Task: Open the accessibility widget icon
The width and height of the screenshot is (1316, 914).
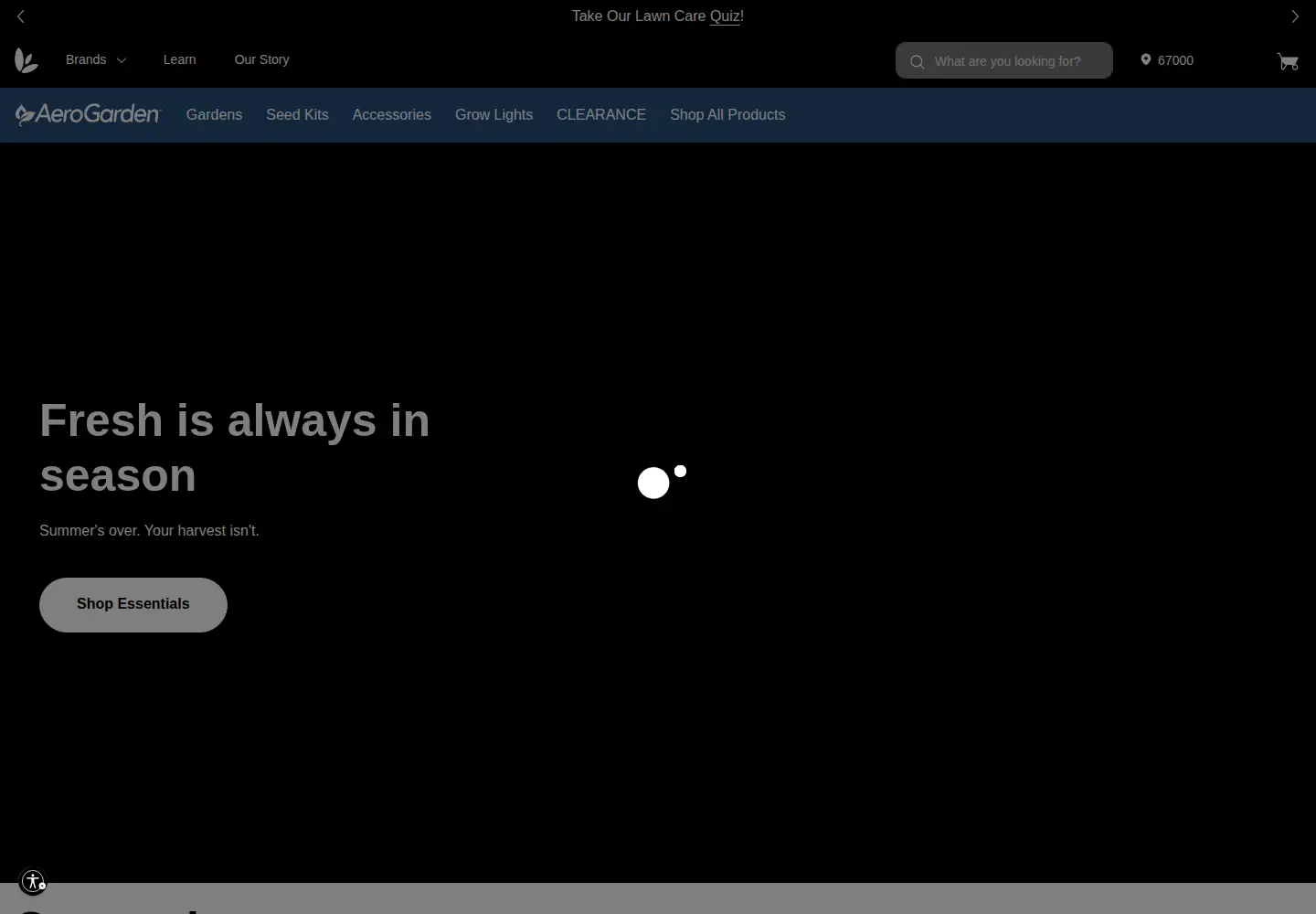Action: coord(33,881)
